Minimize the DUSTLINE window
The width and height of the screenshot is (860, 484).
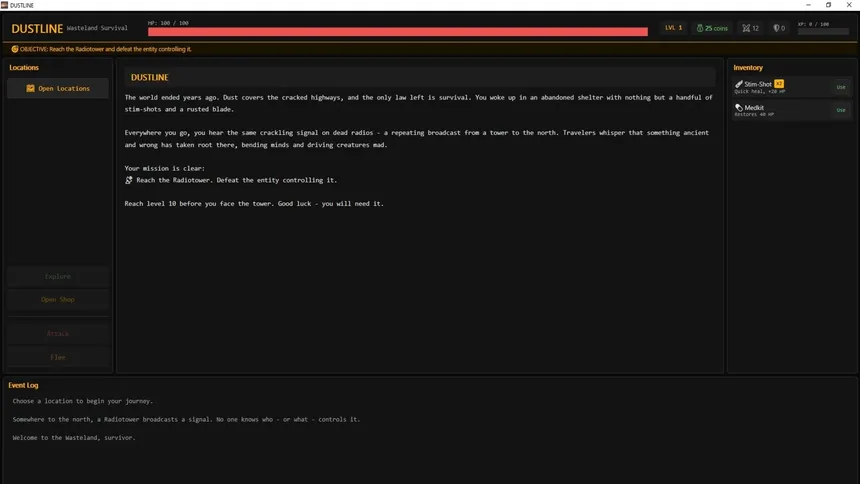(x=808, y=5)
